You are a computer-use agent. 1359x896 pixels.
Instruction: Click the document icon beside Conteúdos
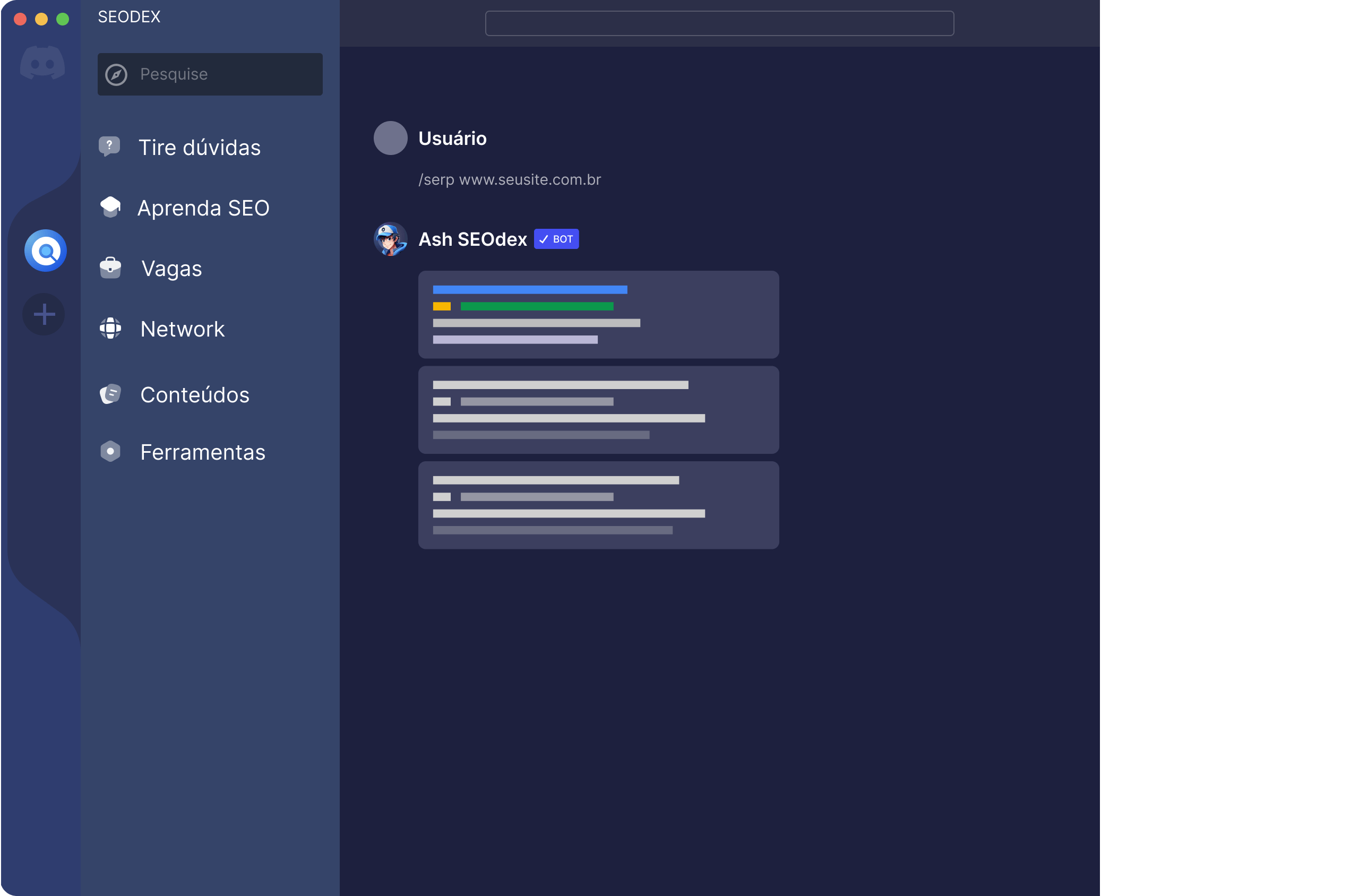[x=110, y=394]
